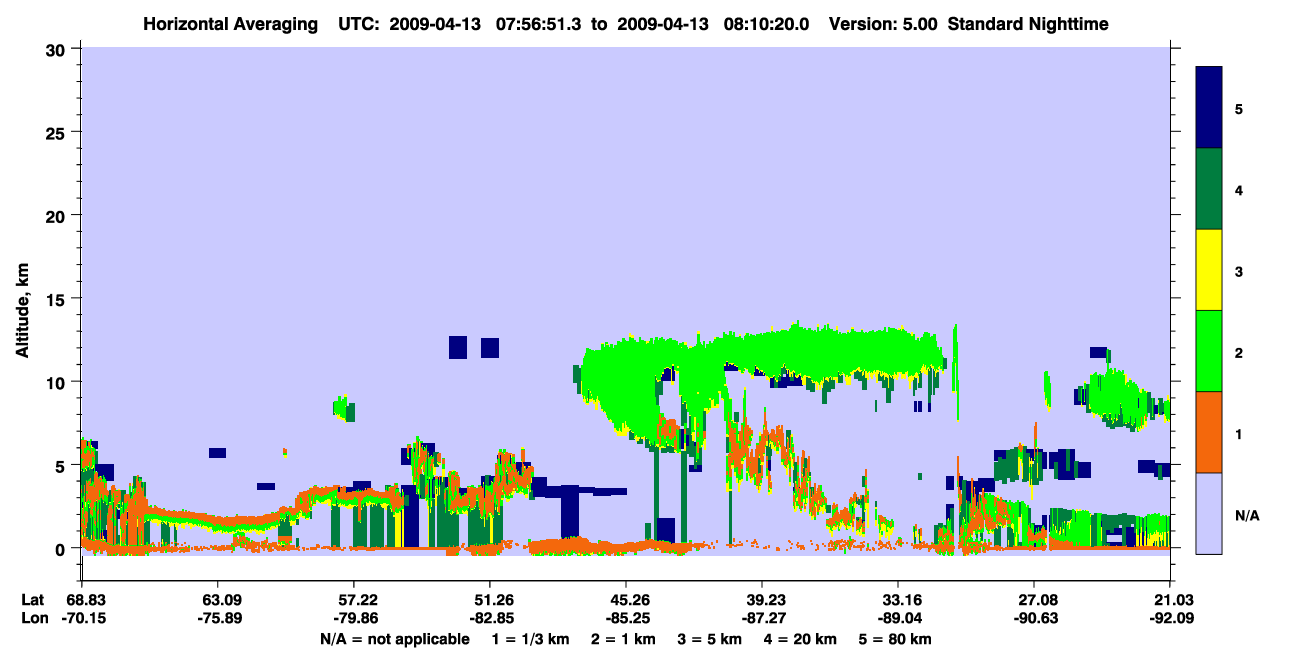Click the latitude value 57.22
Viewport: 1300px width, 667px height.
point(353,600)
